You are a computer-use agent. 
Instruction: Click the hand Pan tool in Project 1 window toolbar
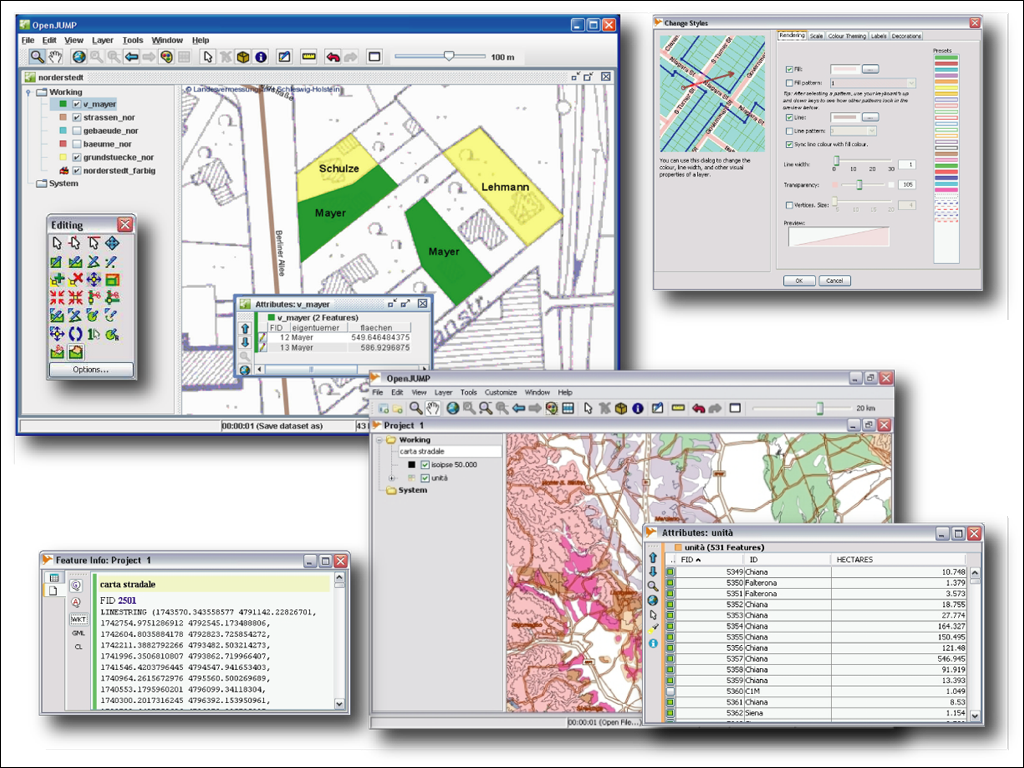click(432, 408)
